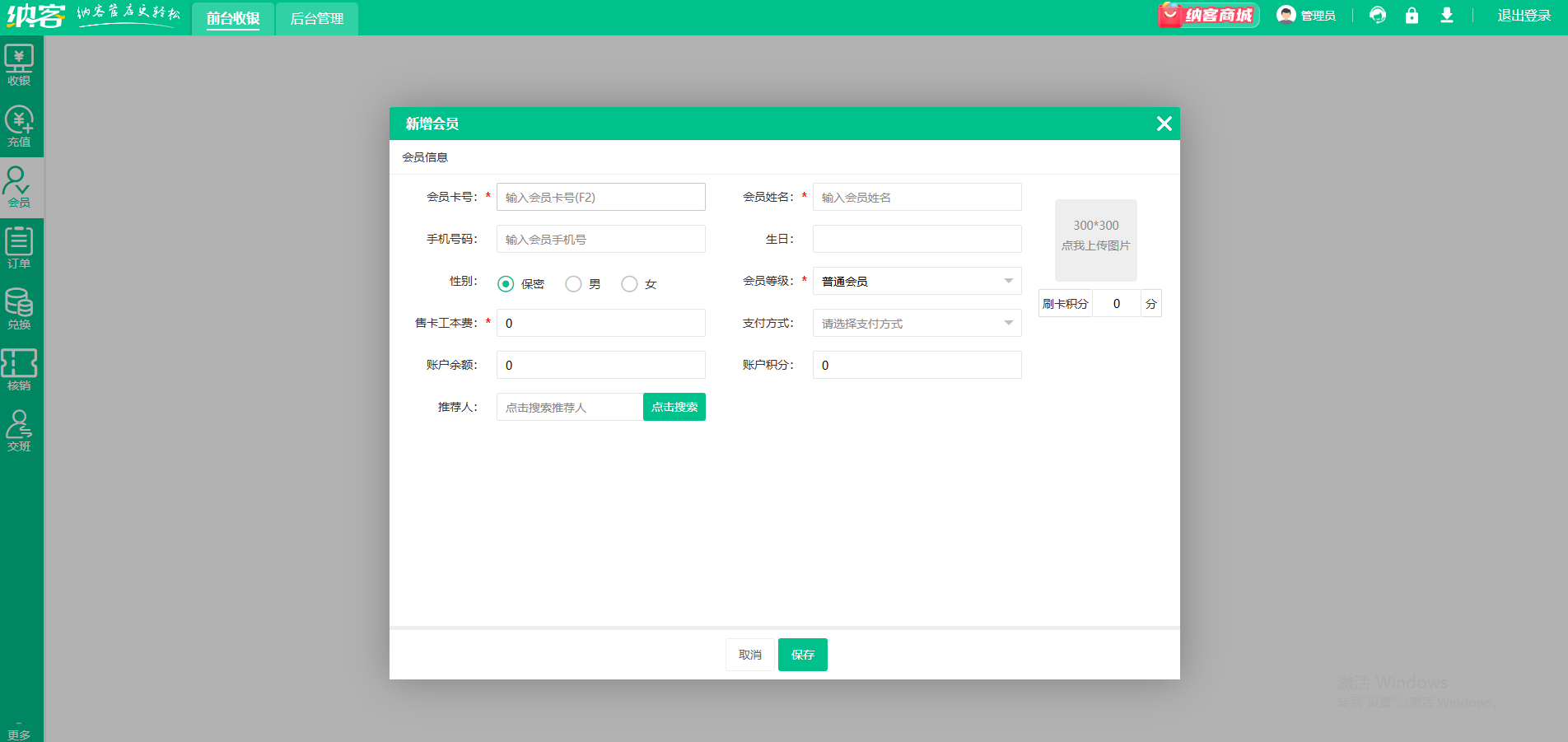
Task: Select the 保密 gender radio button
Action: pyautogui.click(x=506, y=284)
